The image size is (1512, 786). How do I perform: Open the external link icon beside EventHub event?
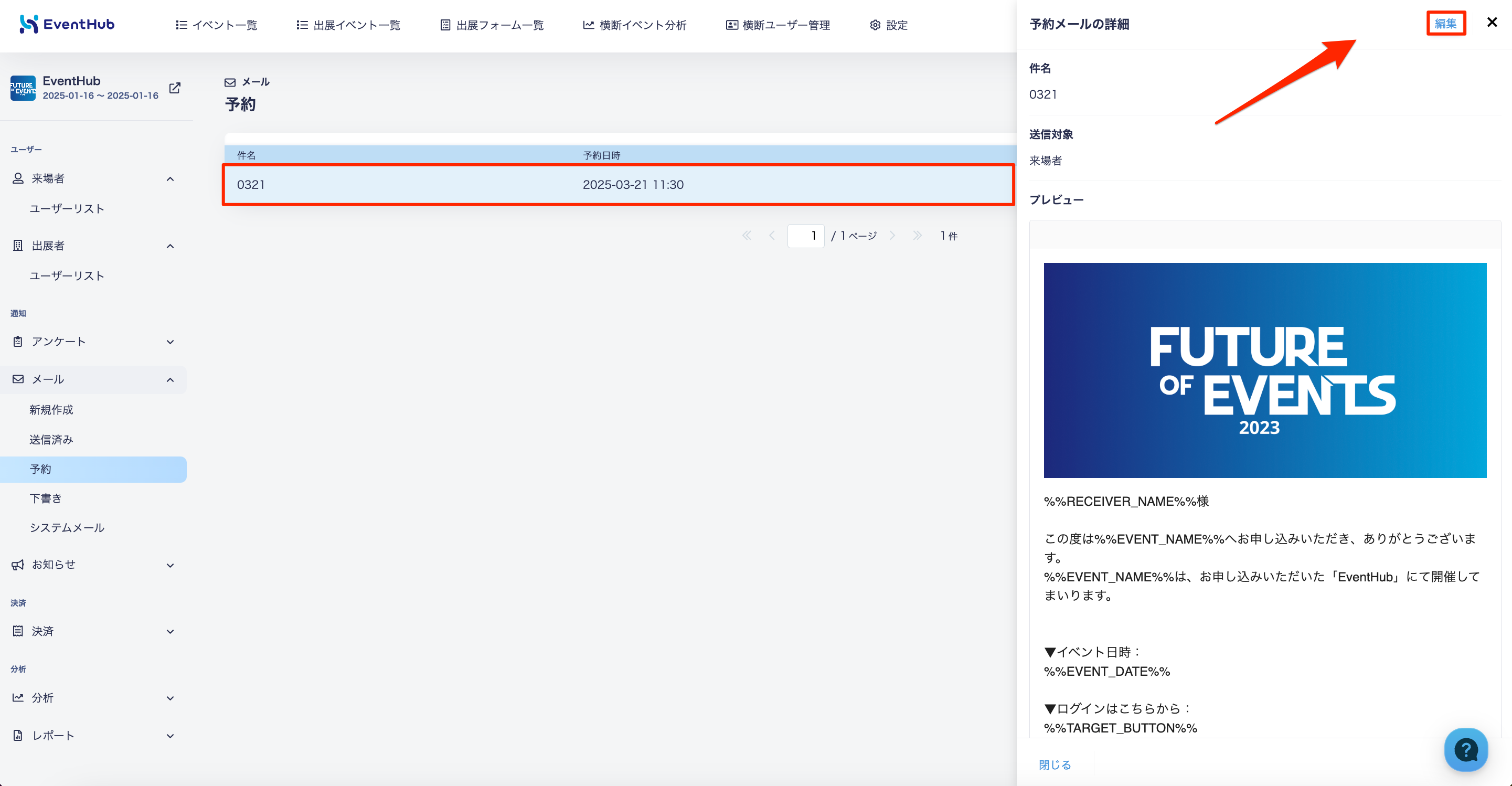click(175, 88)
